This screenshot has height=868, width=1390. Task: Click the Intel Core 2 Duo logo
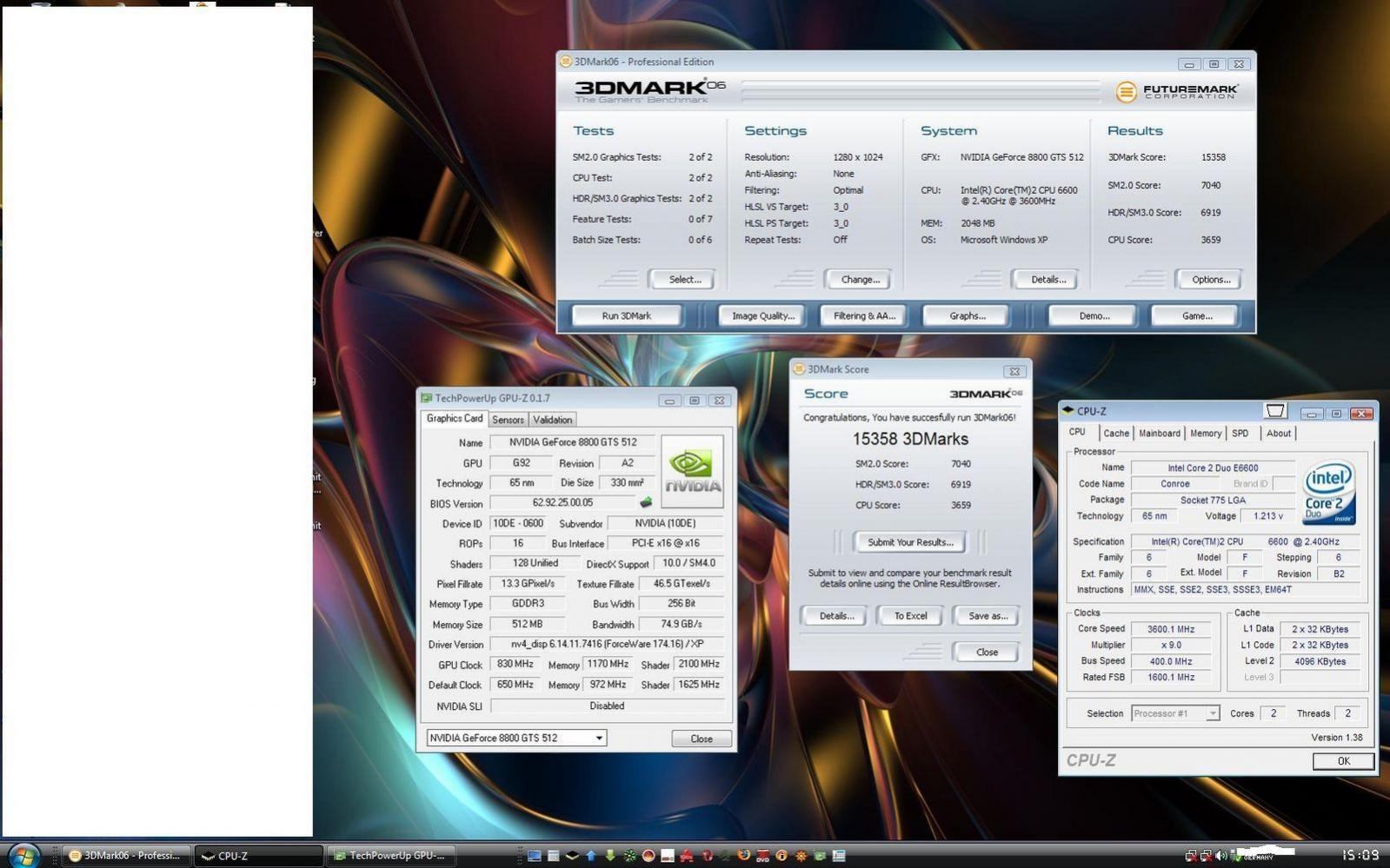(x=1328, y=493)
